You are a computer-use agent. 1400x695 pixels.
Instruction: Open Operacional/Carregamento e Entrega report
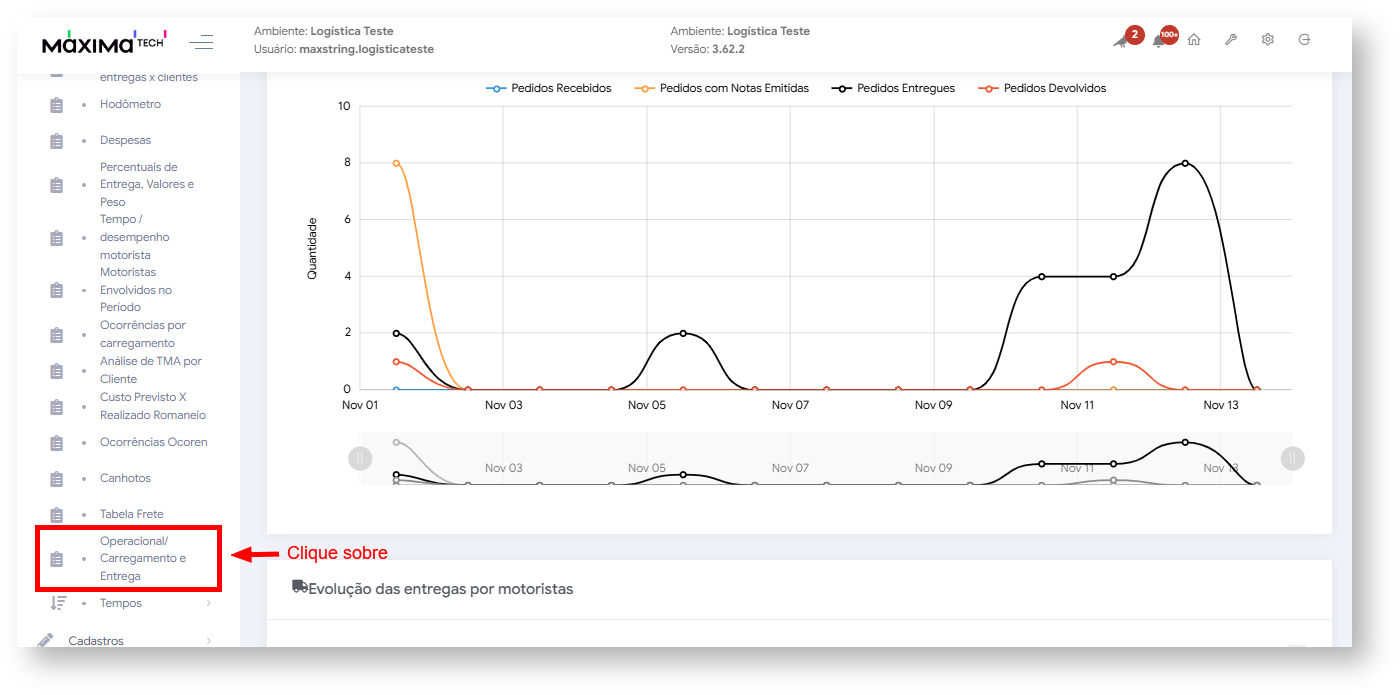[142, 559]
